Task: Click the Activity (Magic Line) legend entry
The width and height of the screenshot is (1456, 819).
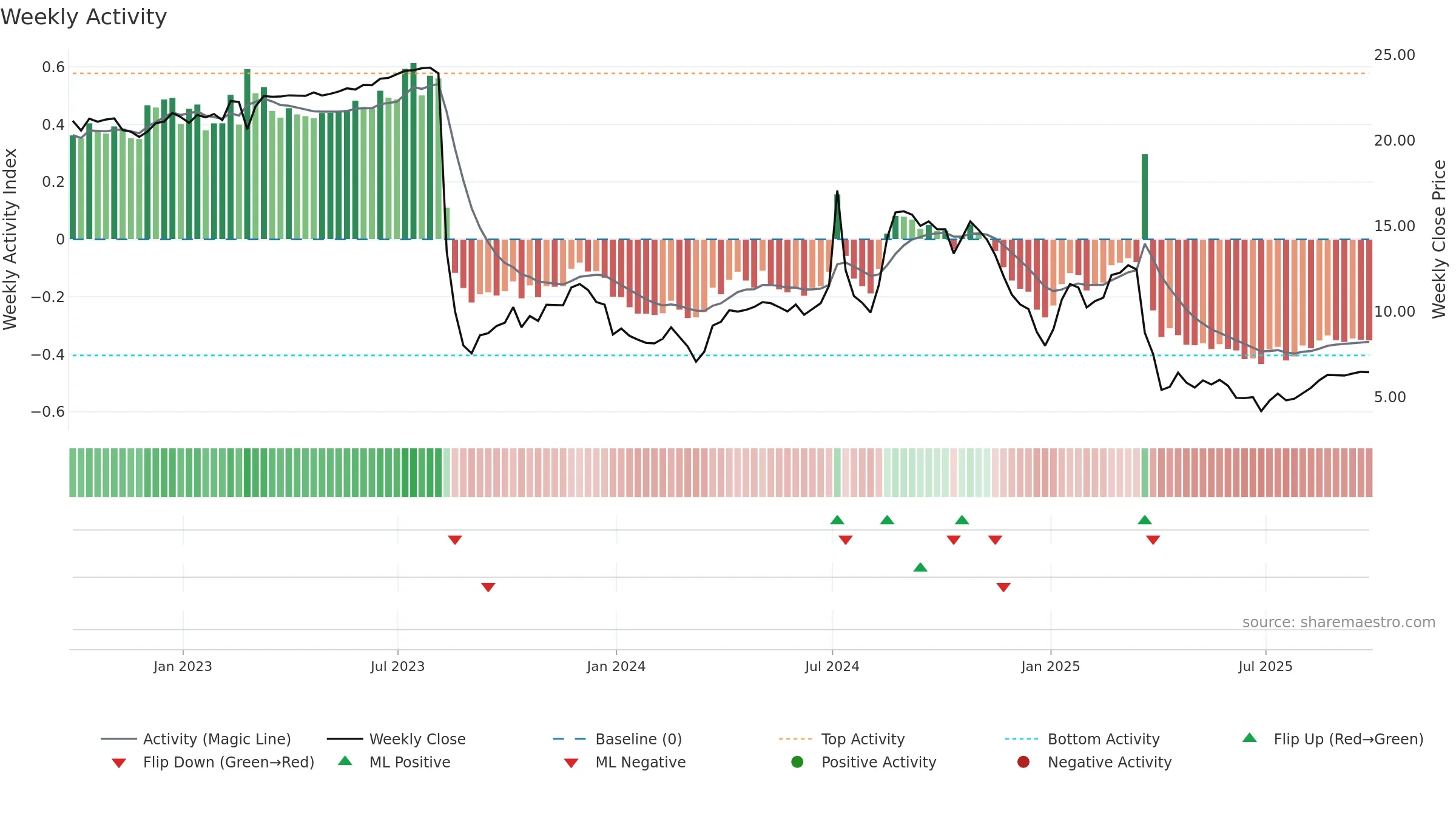Action: pos(196,739)
